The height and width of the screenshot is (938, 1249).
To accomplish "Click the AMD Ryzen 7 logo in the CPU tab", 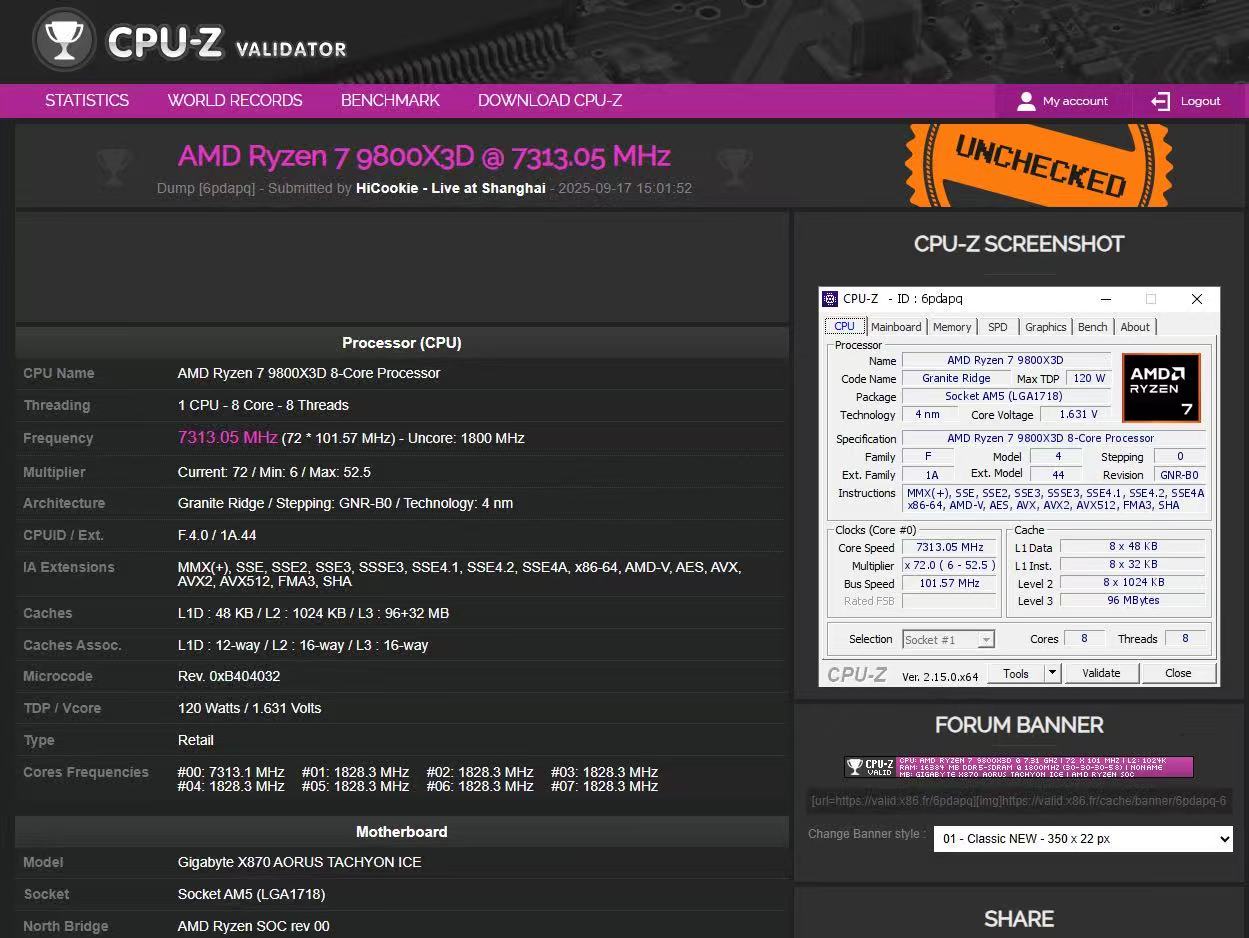I will [x=1160, y=388].
